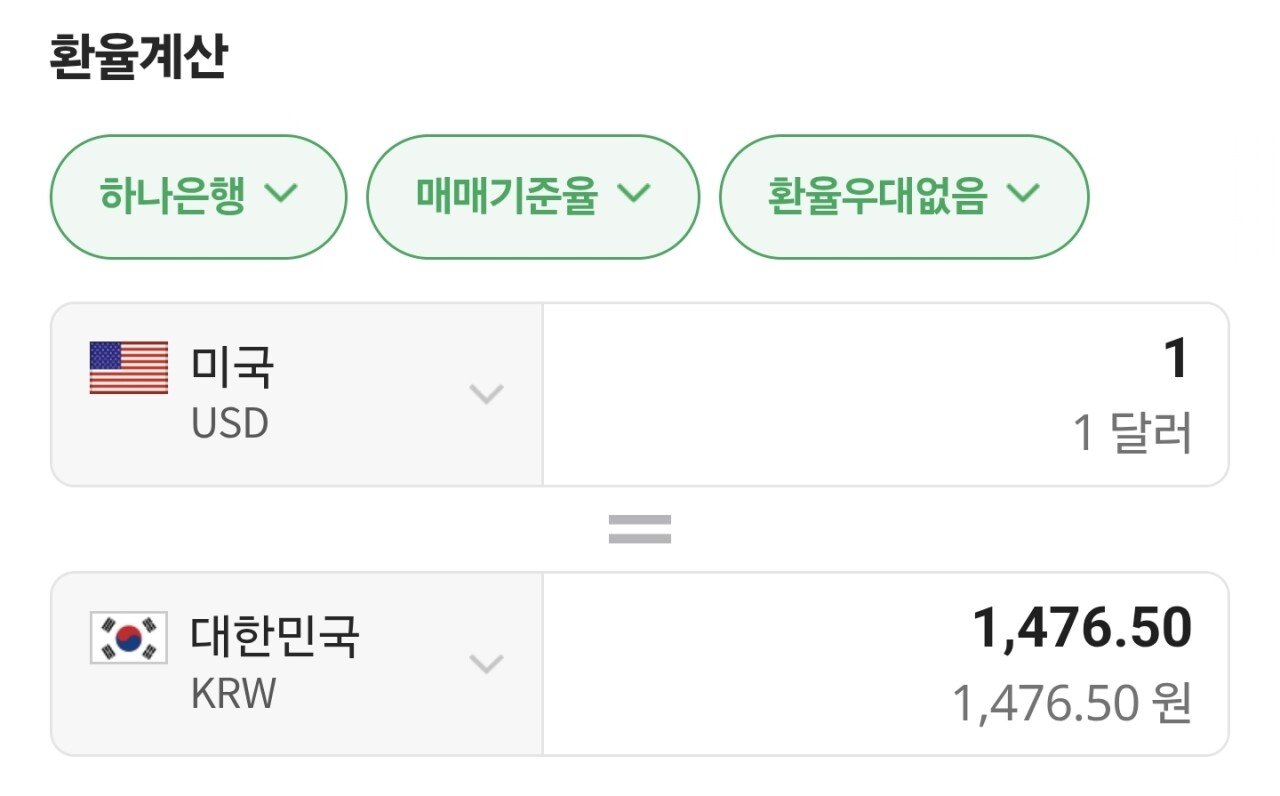Click the United States flag icon
The image size is (1280, 796).
click(x=129, y=368)
